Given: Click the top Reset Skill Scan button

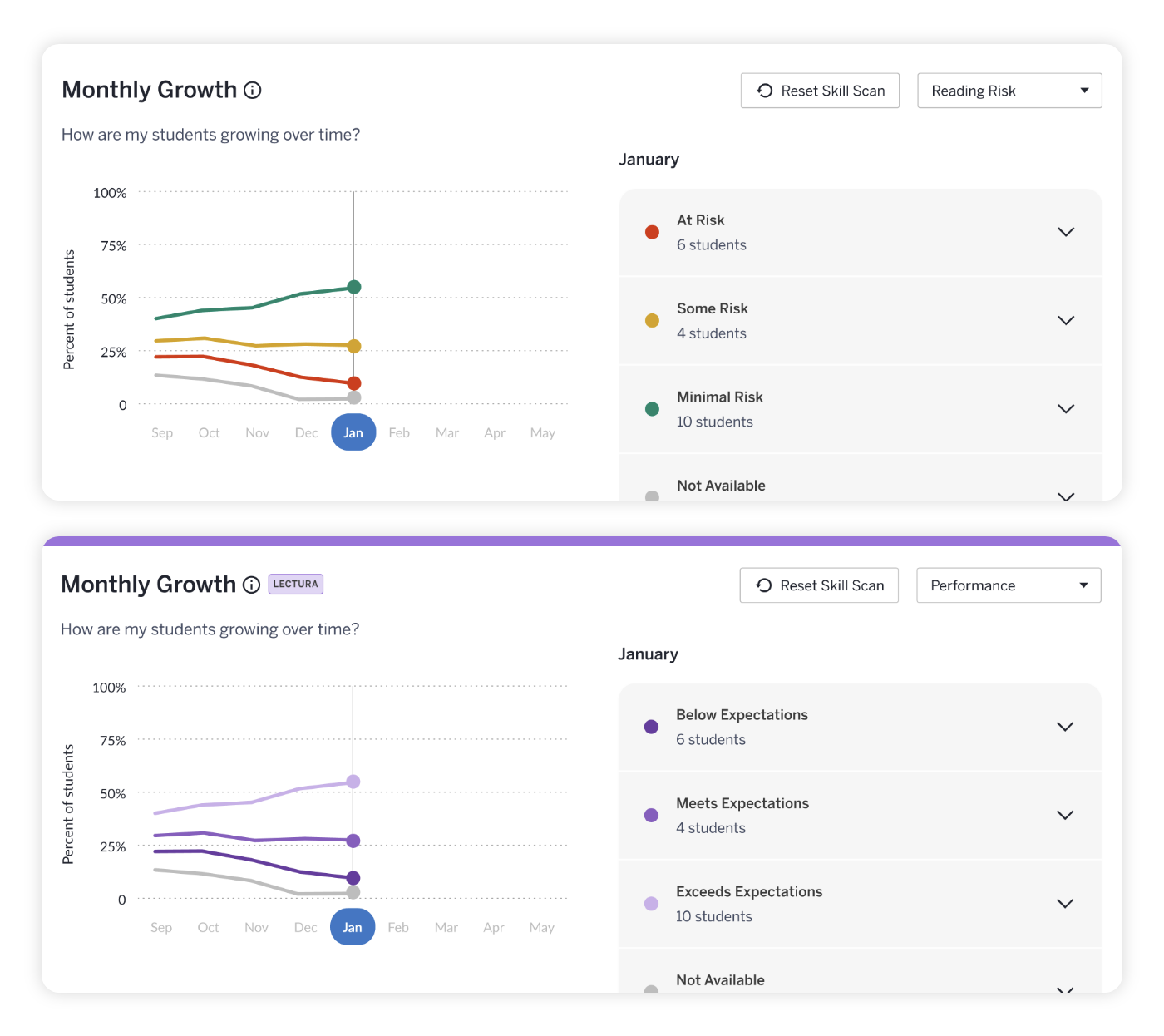Looking at the screenshot, I should (x=820, y=90).
